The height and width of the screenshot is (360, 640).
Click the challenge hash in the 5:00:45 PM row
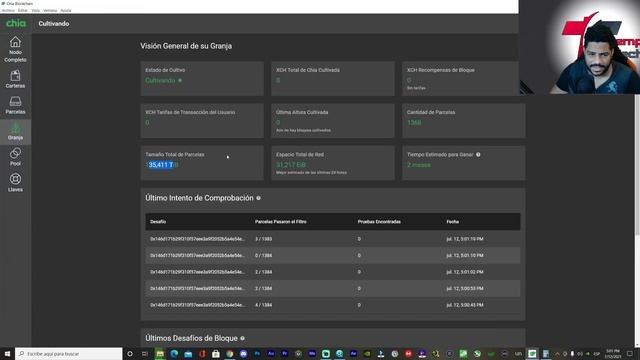pyautogui.click(x=198, y=305)
